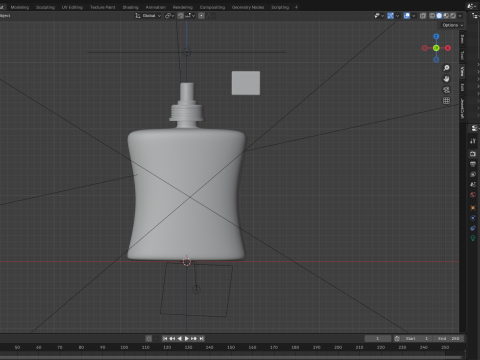The width and height of the screenshot is (480, 360).
Task: Open pivot point dropdown
Action: point(170,16)
